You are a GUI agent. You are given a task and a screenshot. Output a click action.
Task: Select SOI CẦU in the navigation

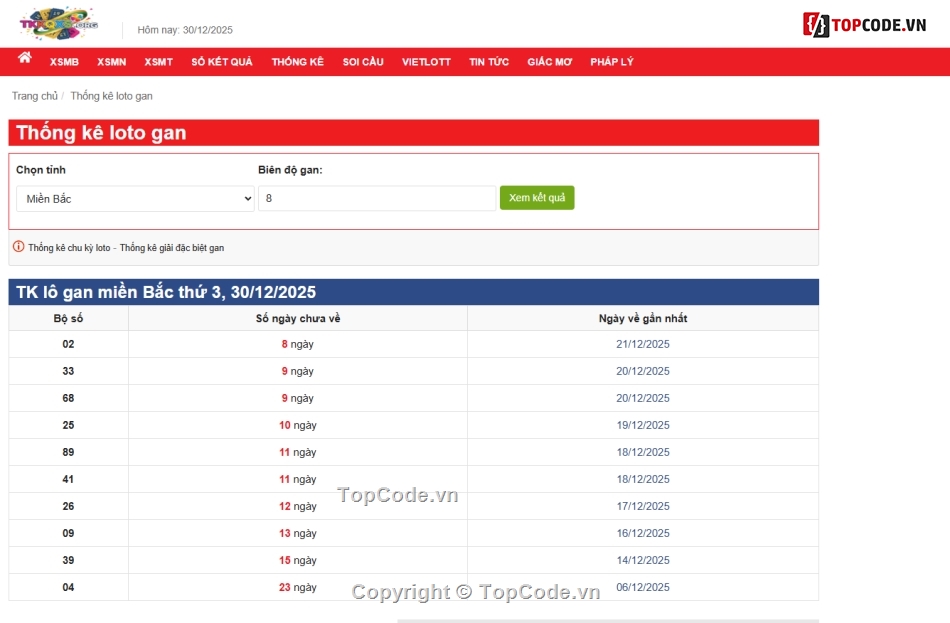362,61
